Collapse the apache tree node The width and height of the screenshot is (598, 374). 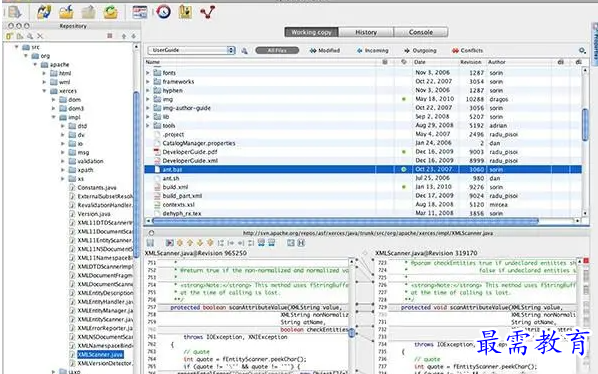click(35, 64)
